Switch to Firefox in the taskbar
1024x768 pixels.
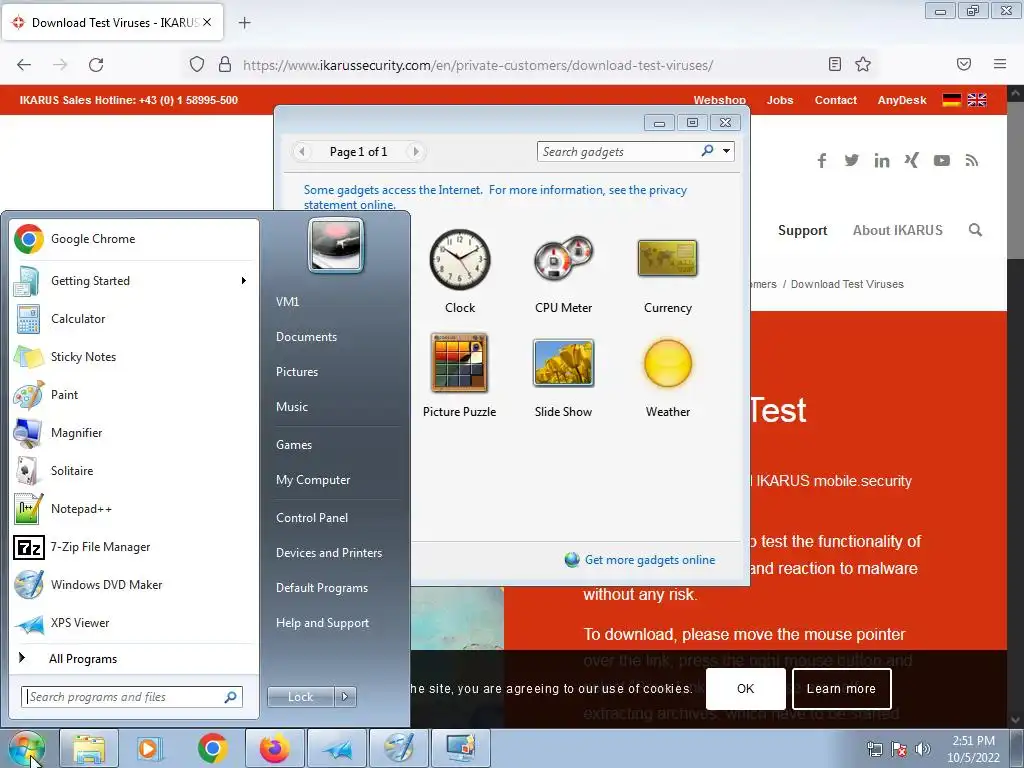[275, 748]
